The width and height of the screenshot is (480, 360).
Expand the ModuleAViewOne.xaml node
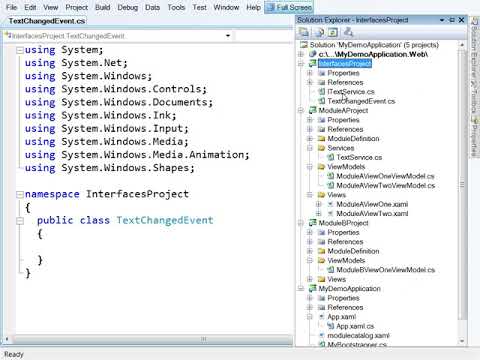click(319, 204)
